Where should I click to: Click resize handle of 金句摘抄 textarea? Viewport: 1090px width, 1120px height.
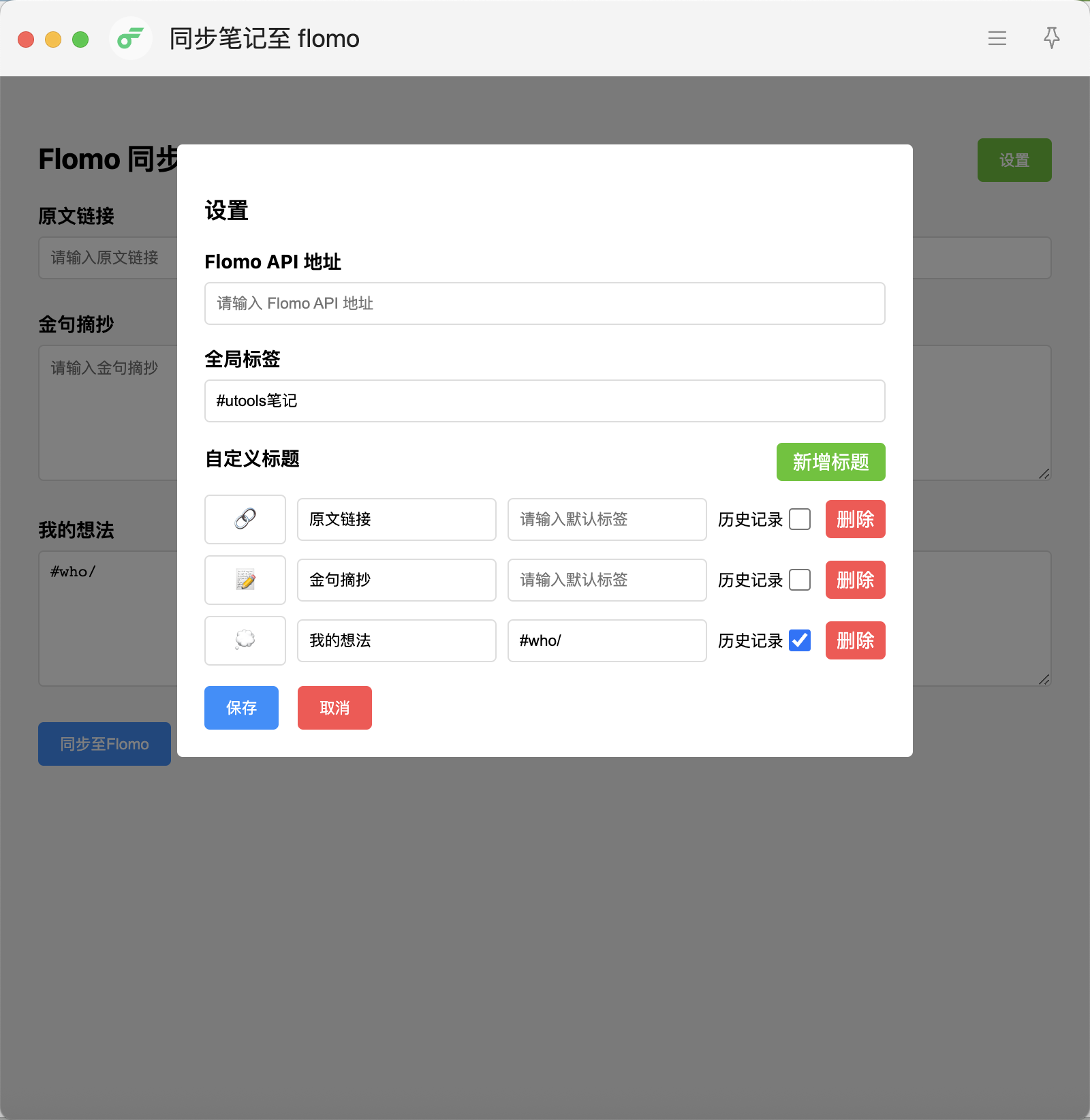point(1044,474)
